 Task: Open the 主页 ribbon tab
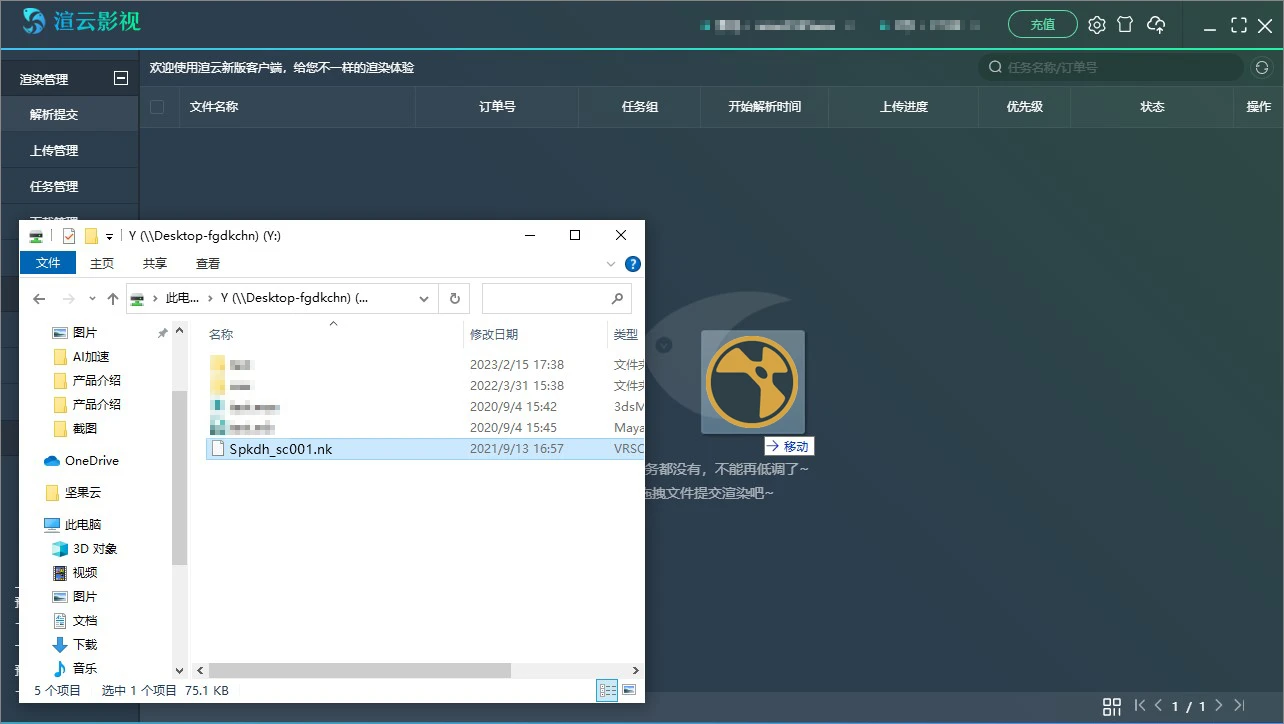(x=102, y=264)
